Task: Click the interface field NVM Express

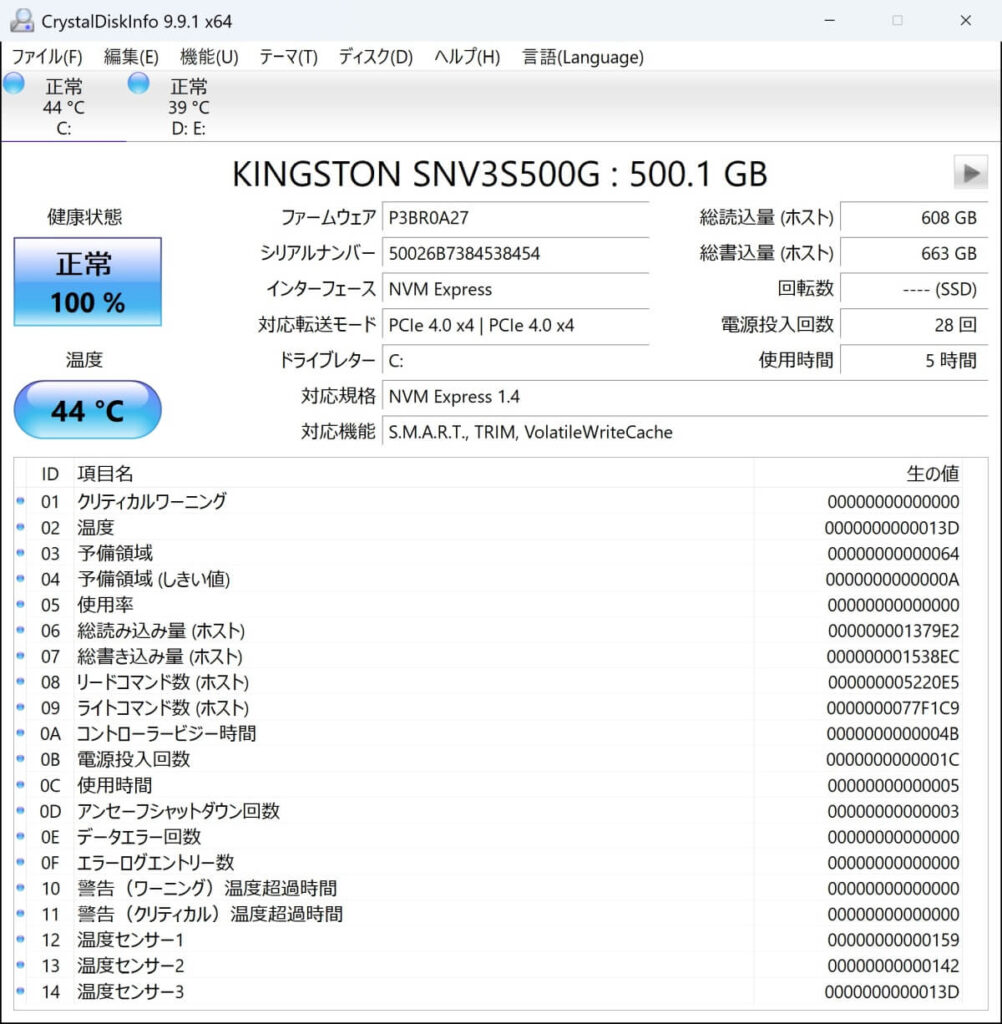Action: click(x=515, y=289)
